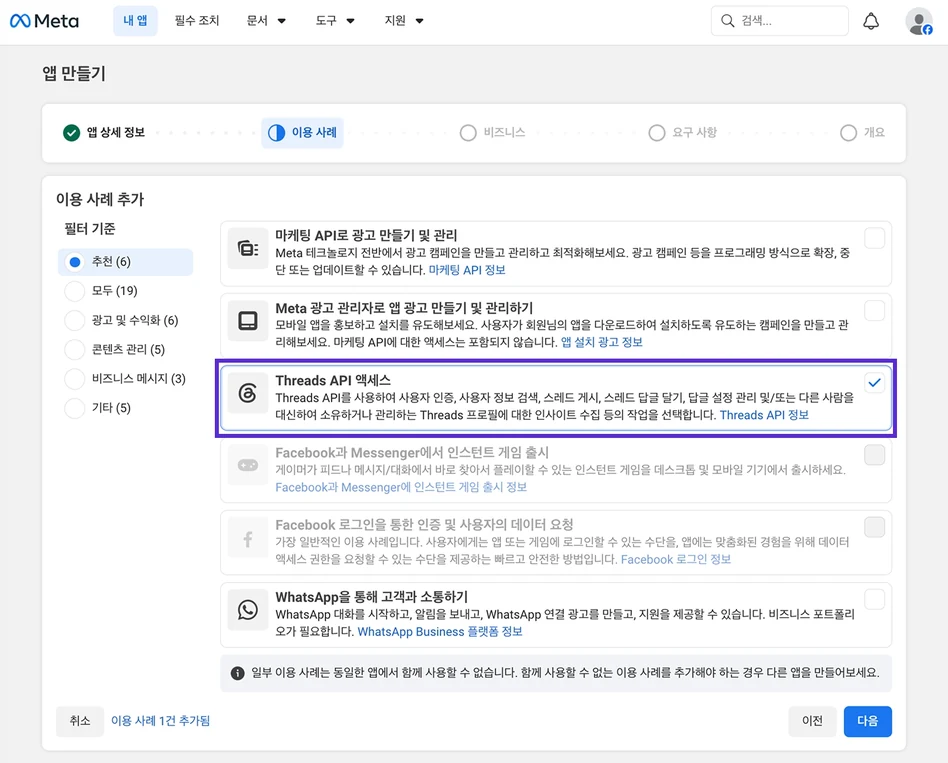
Task: Expand the 문서 dropdown menu
Action: tap(265, 21)
